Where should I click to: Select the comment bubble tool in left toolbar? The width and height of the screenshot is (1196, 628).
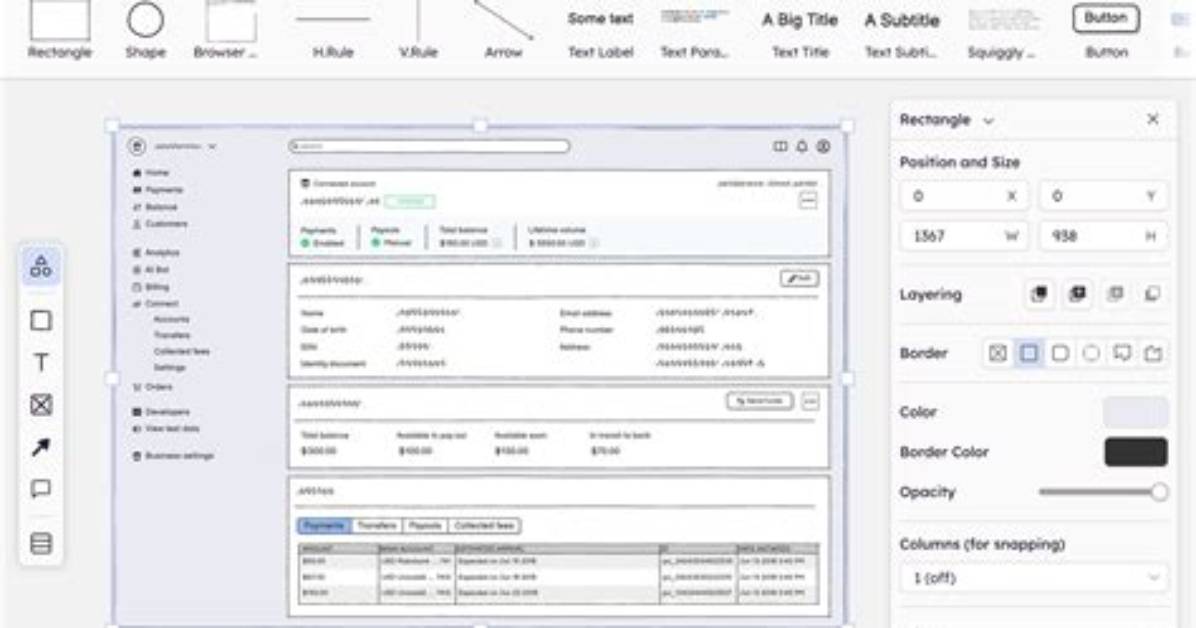pos(41,488)
